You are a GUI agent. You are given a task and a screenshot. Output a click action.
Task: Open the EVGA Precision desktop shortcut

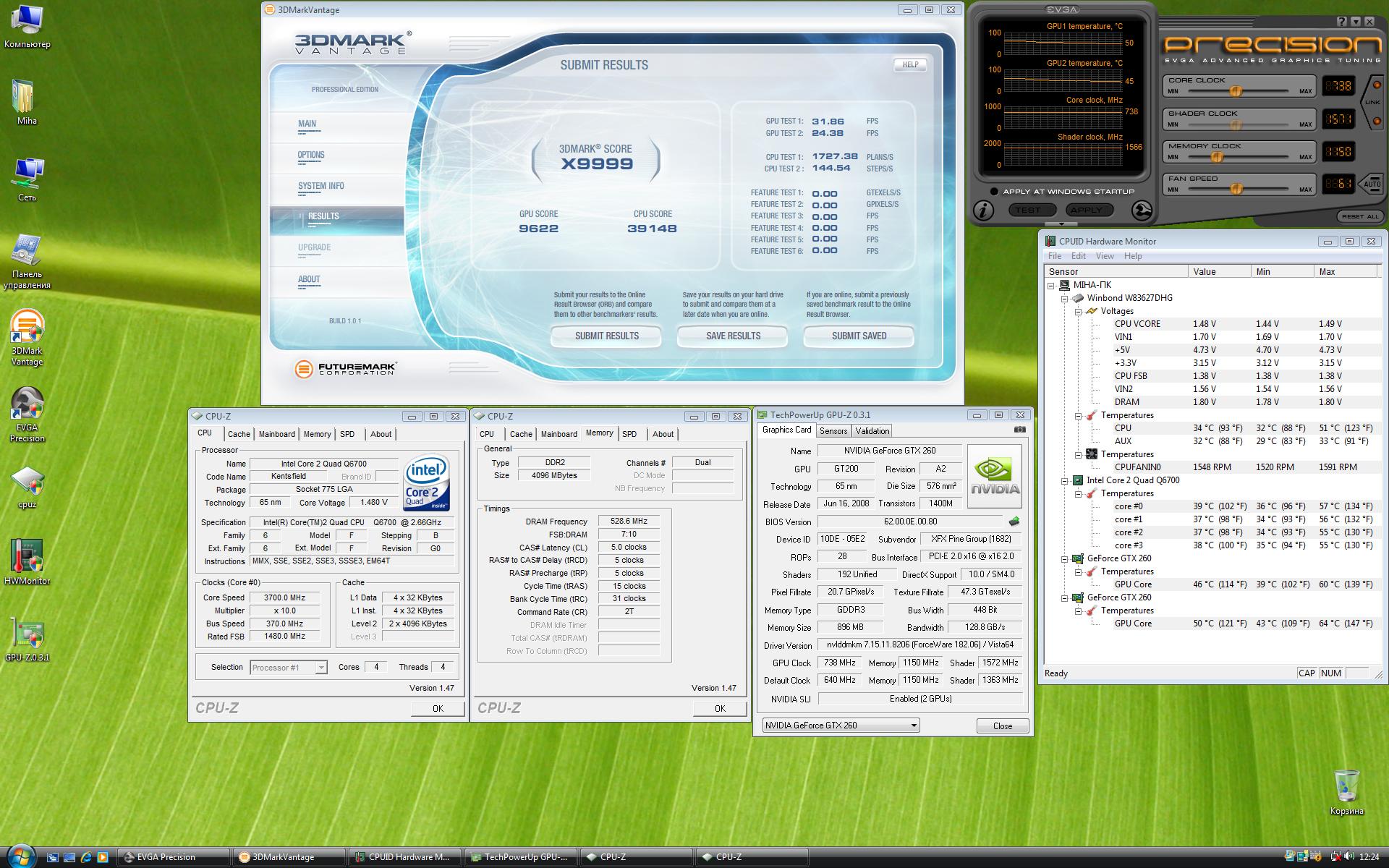(27, 414)
